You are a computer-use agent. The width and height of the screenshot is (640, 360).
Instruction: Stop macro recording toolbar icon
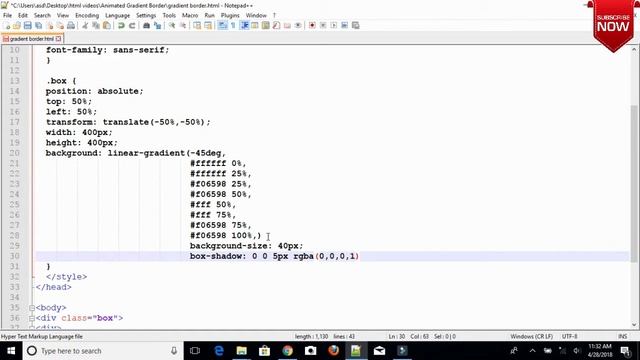pyautogui.click(x=323, y=25)
